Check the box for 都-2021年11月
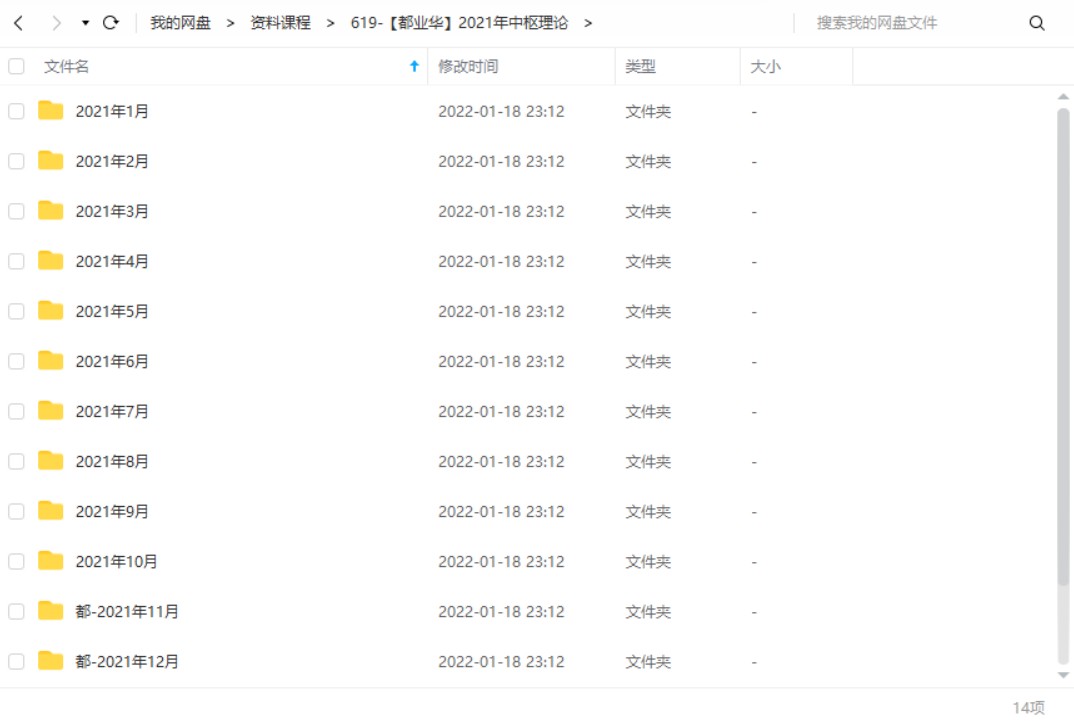The image size is (1074, 727). tap(16, 611)
